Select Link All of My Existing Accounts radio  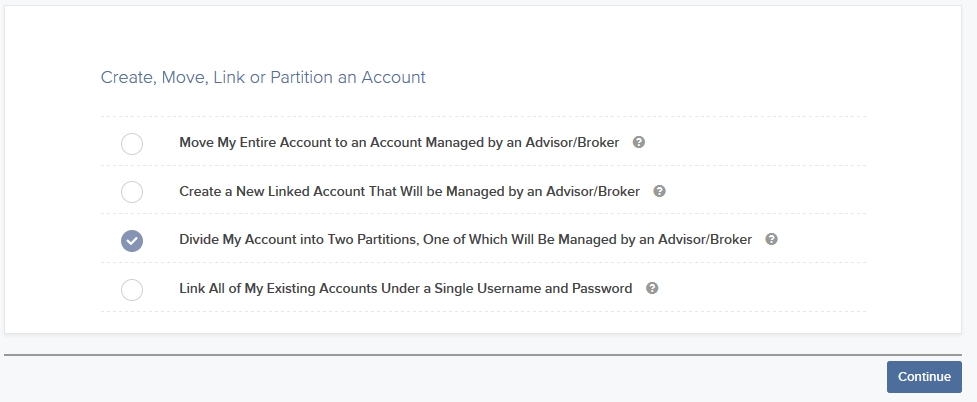click(x=131, y=290)
